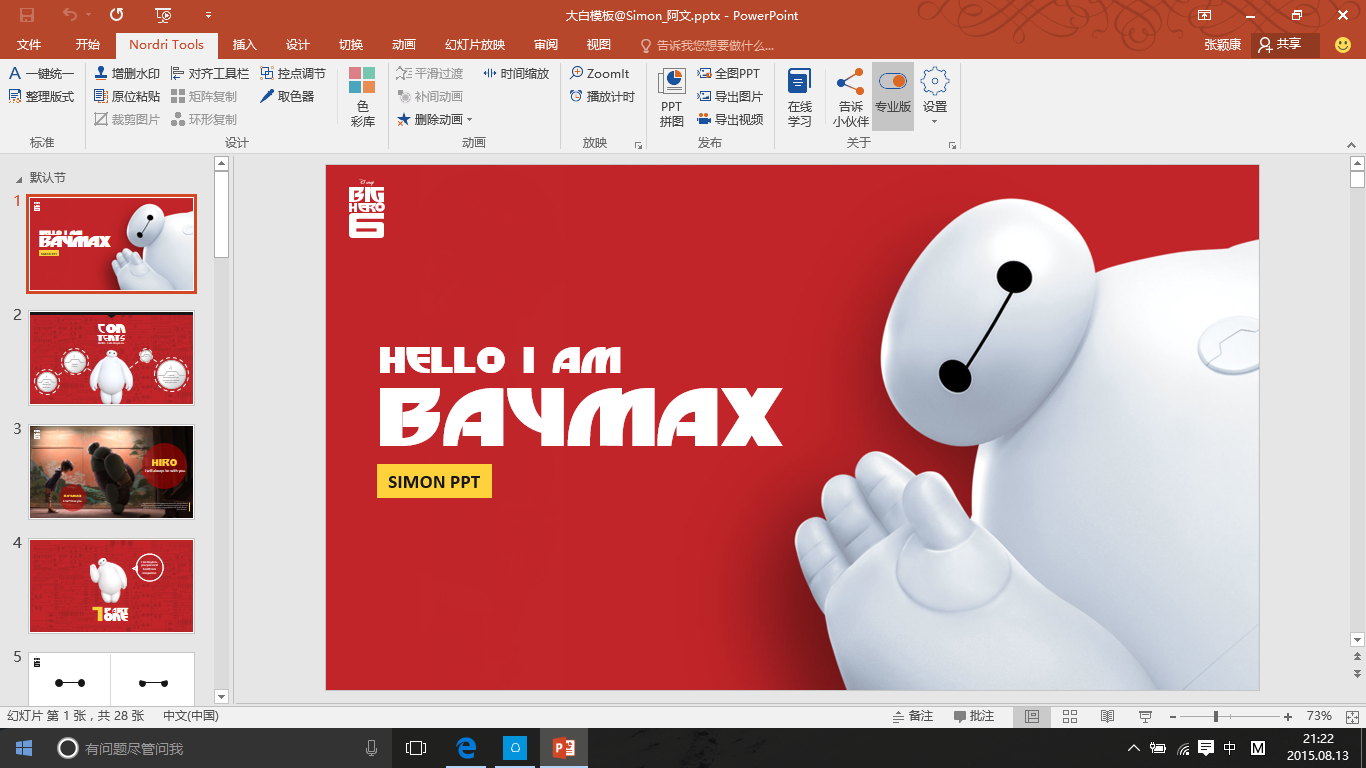Select 增删水印 watermark tool
The width and height of the screenshot is (1366, 768).
(x=127, y=73)
